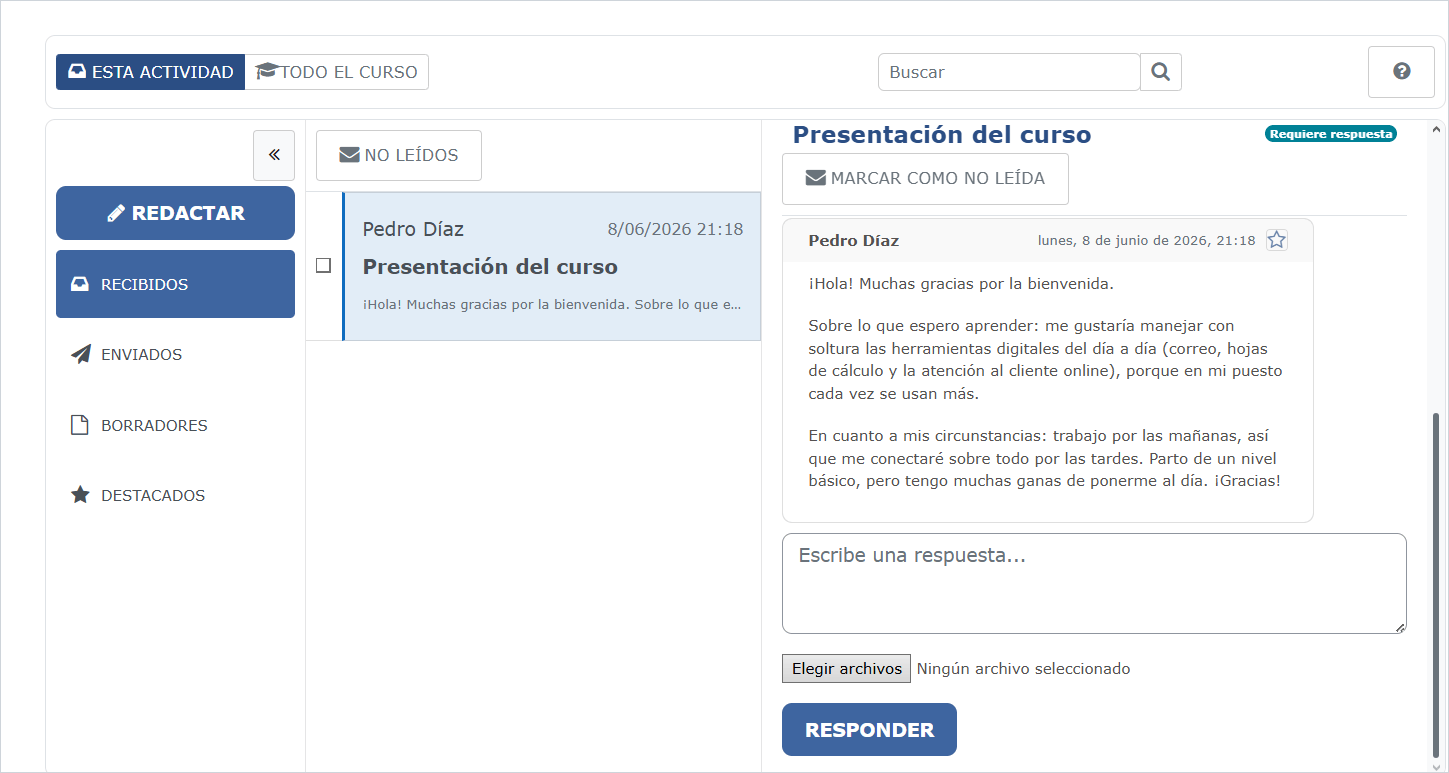Click into Escribe una respuesta textarea
The width and height of the screenshot is (1449, 773).
pyautogui.click(x=1094, y=583)
